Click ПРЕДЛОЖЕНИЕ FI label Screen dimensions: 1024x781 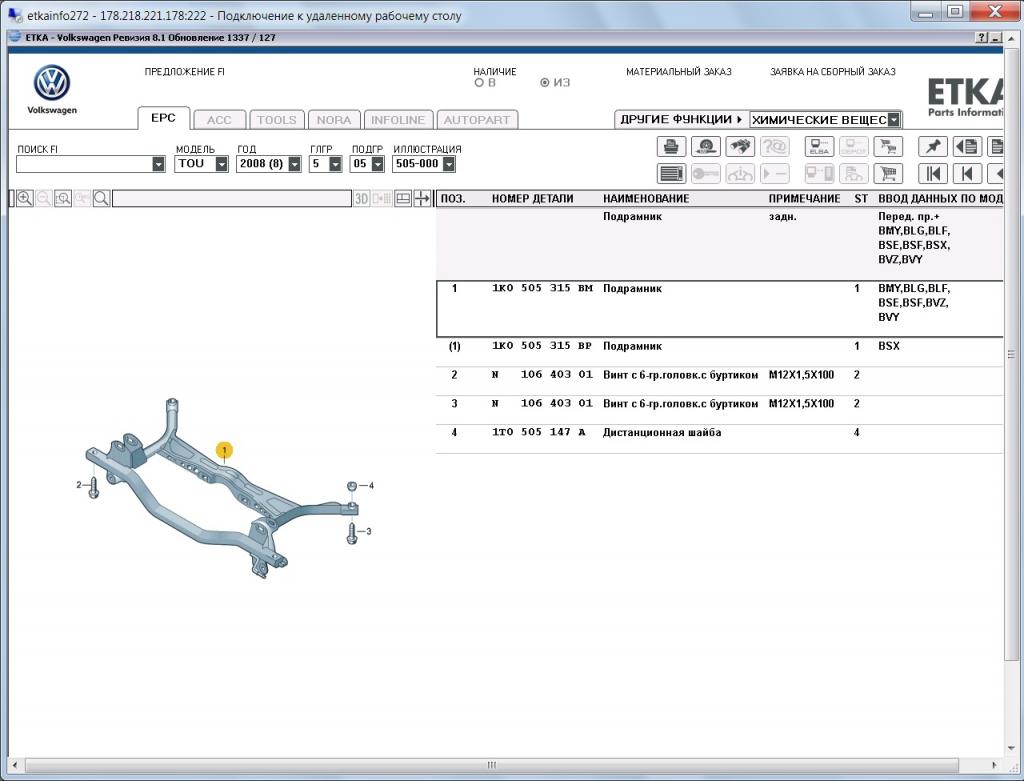tap(185, 72)
